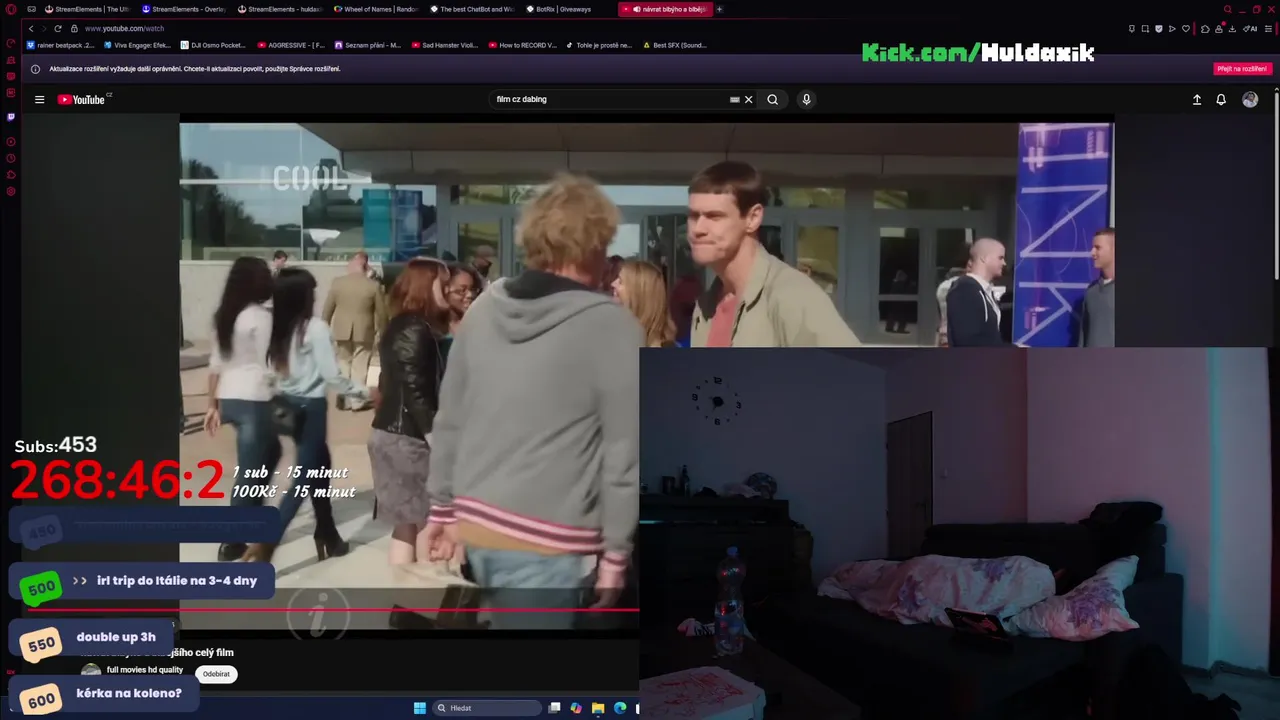The width and height of the screenshot is (1280, 720).
Task: Click the YouTube search magnifier button
Action: [772, 99]
